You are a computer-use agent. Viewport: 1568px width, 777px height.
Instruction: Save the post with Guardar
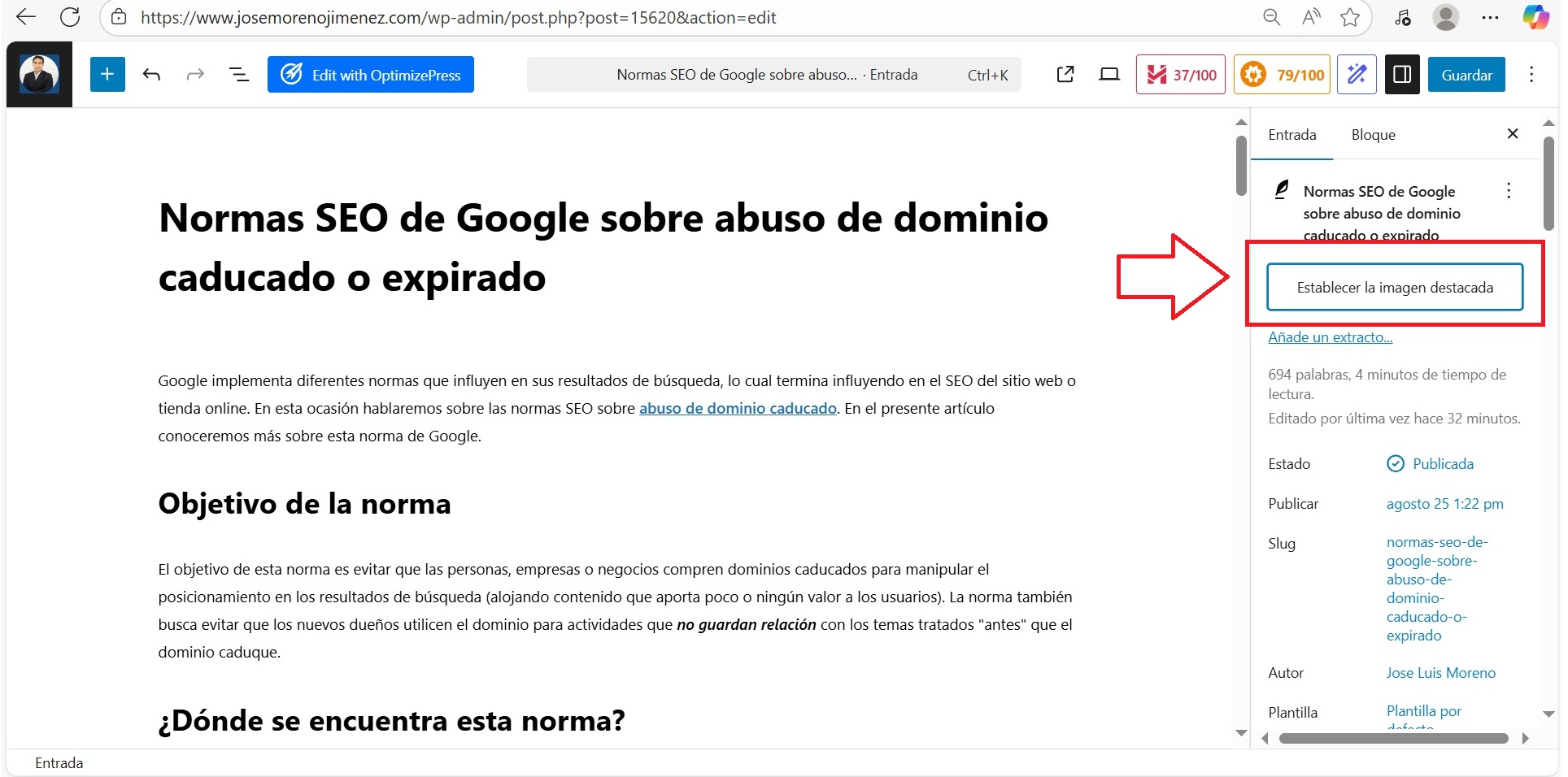point(1466,75)
